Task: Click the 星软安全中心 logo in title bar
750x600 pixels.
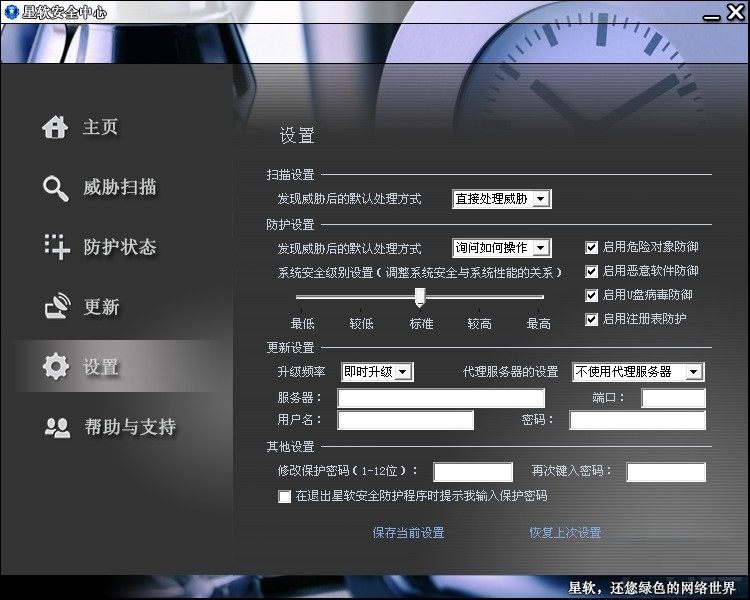Action: [x=11, y=11]
